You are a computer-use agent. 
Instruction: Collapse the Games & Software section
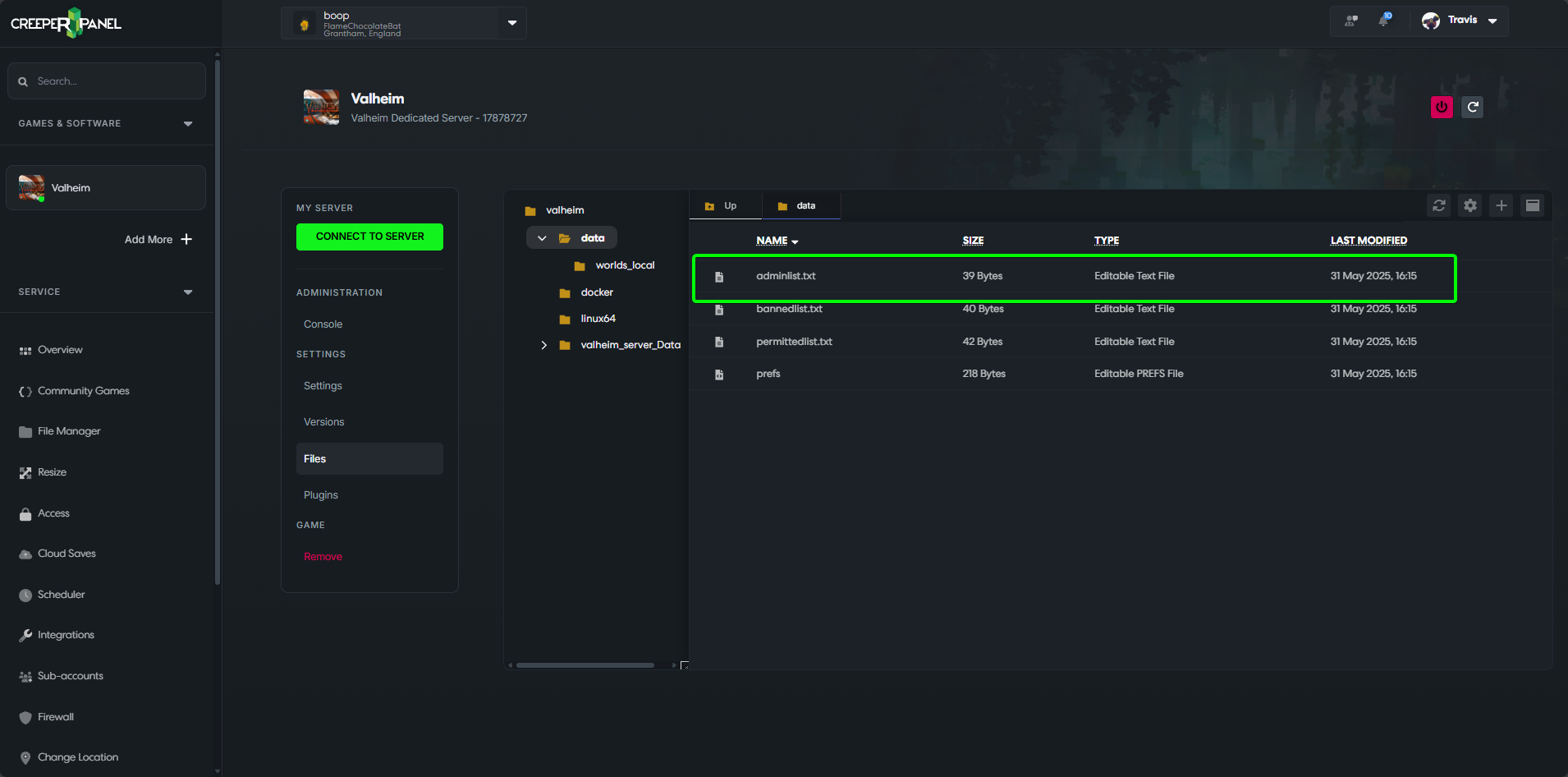[x=188, y=124]
